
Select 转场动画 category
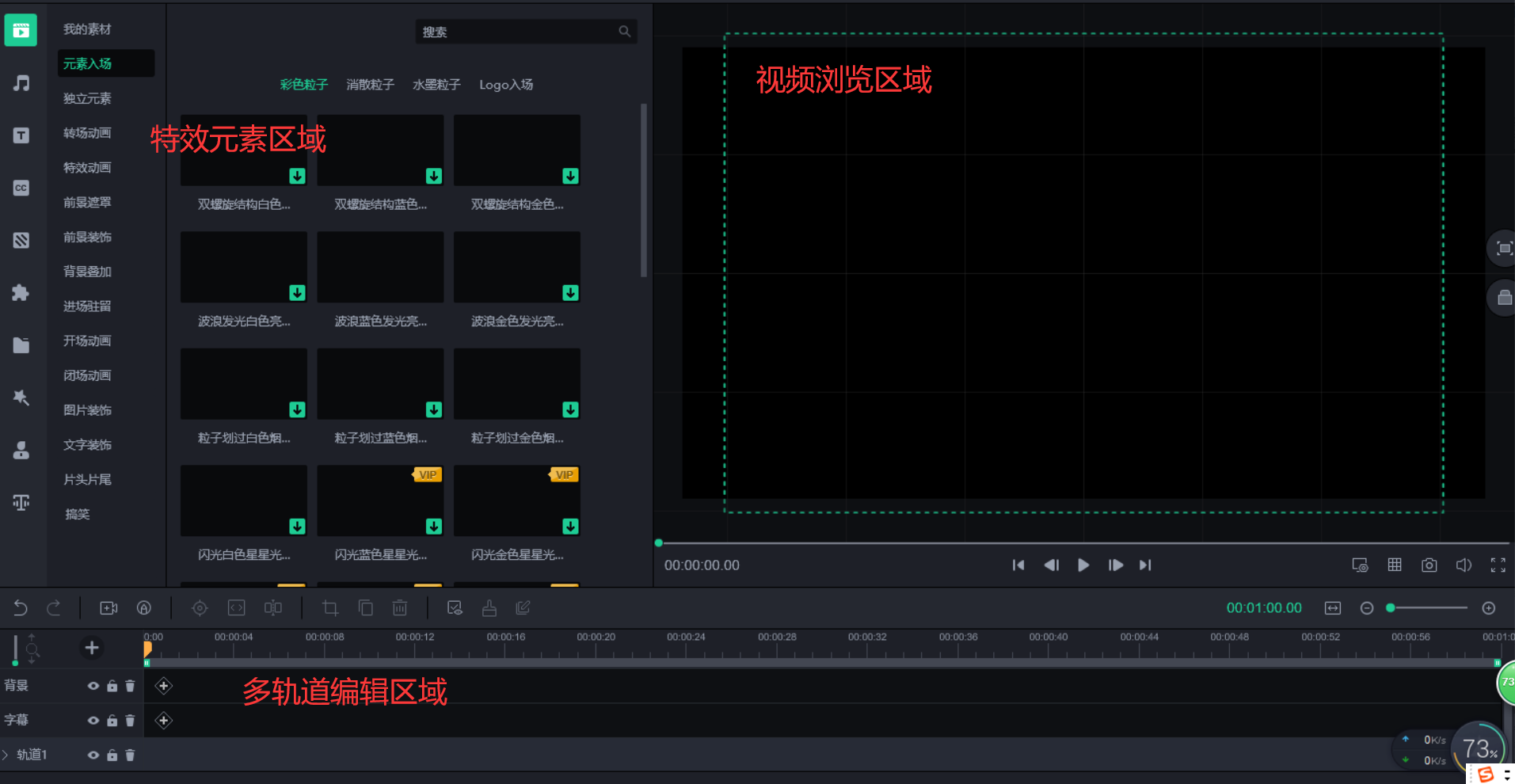click(87, 133)
